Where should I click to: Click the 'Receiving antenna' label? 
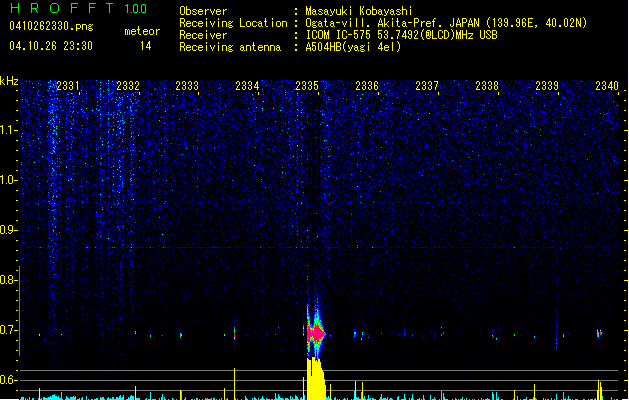point(230,47)
